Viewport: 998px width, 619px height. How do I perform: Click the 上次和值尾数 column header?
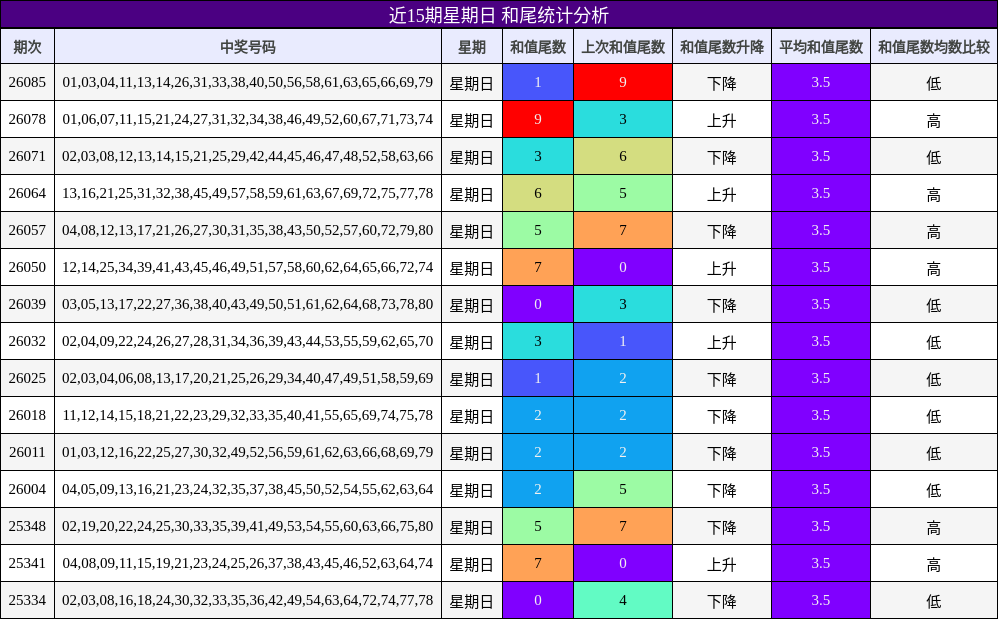(x=622, y=45)
